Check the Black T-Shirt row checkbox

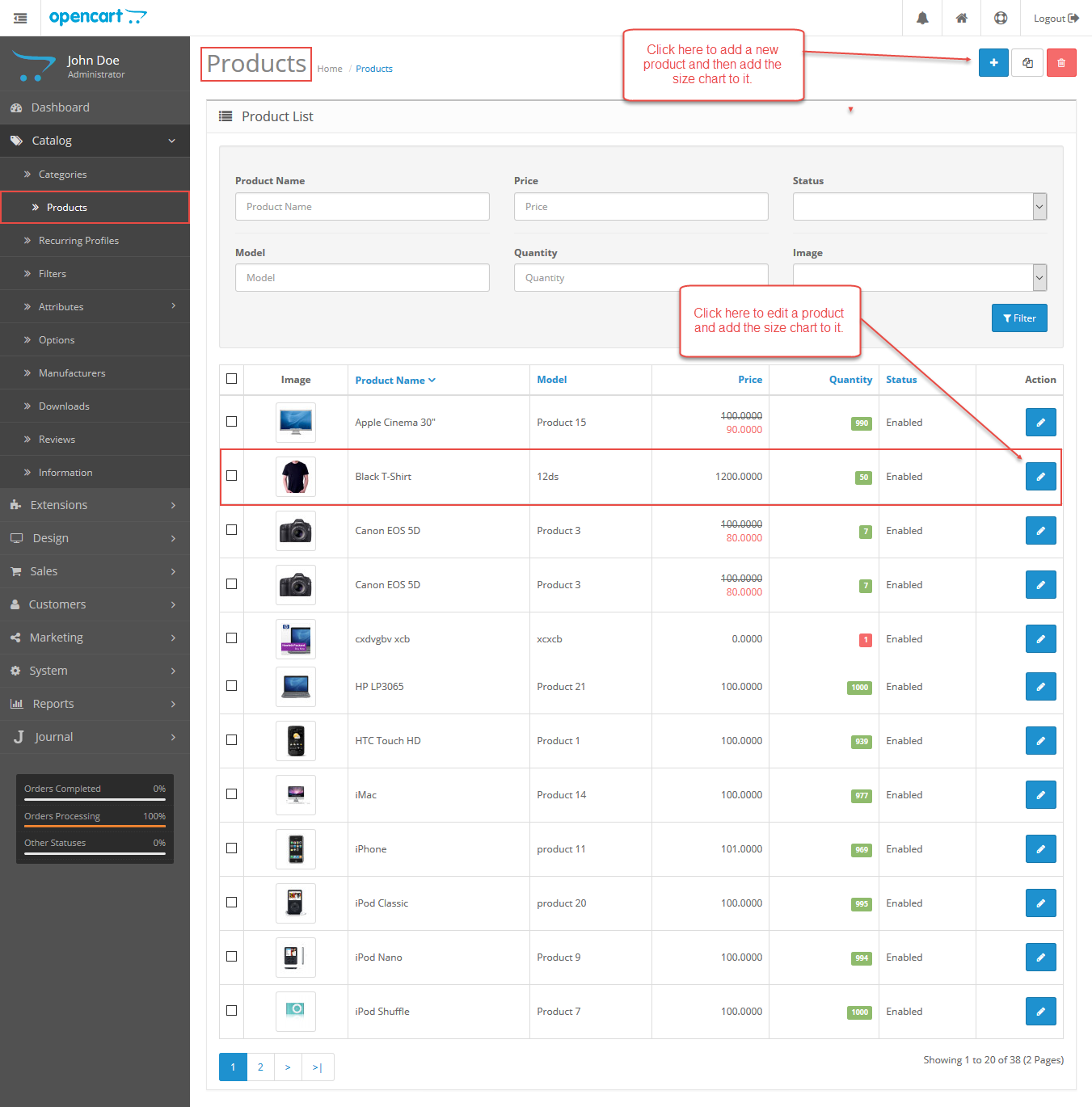pos(232,476)
